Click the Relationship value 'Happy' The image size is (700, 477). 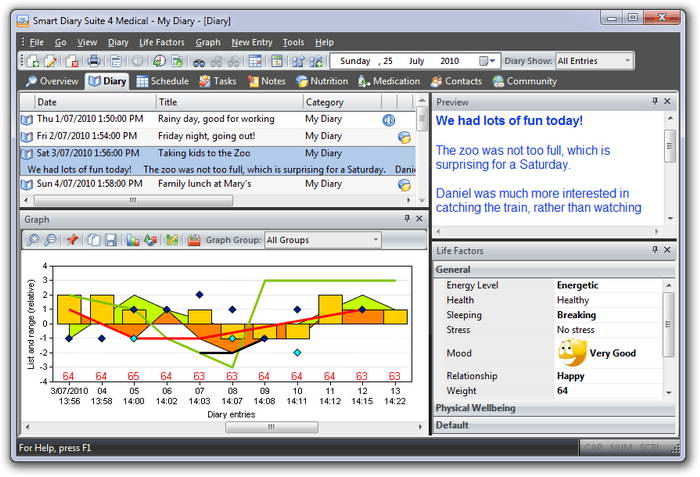[571, 376]
